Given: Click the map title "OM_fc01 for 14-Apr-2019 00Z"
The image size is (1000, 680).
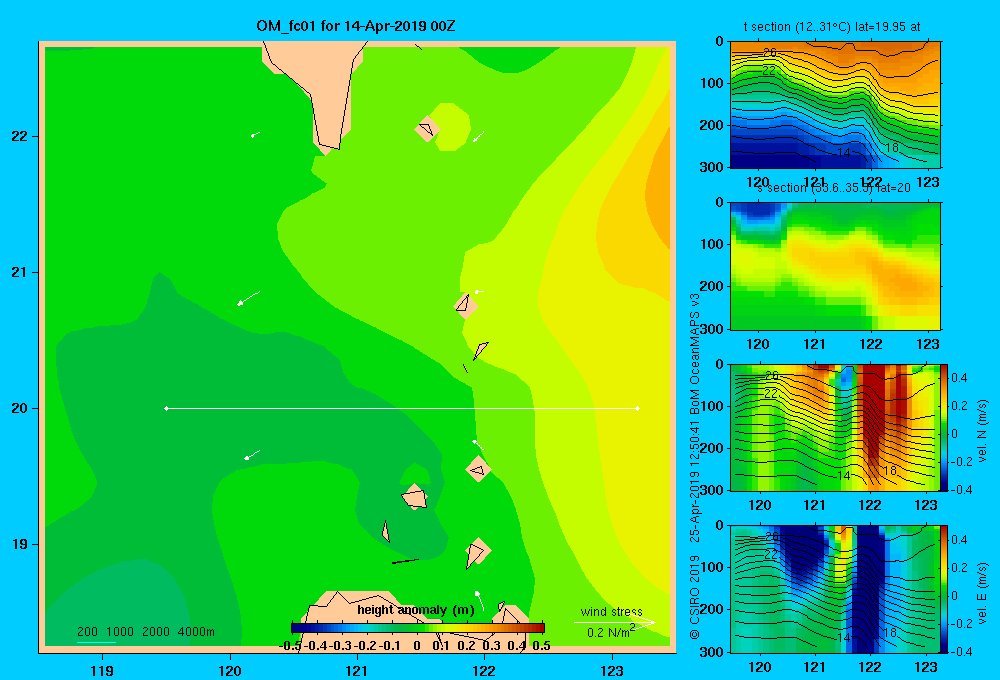Looking at the screenshot, I should 355,26.
